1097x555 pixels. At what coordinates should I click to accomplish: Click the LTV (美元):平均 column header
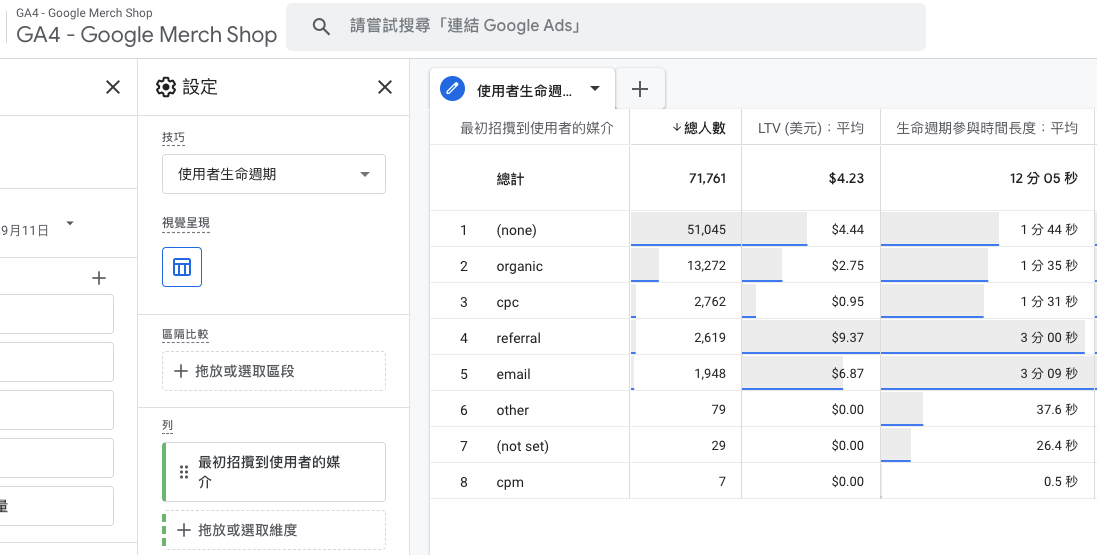coord(811,128)
